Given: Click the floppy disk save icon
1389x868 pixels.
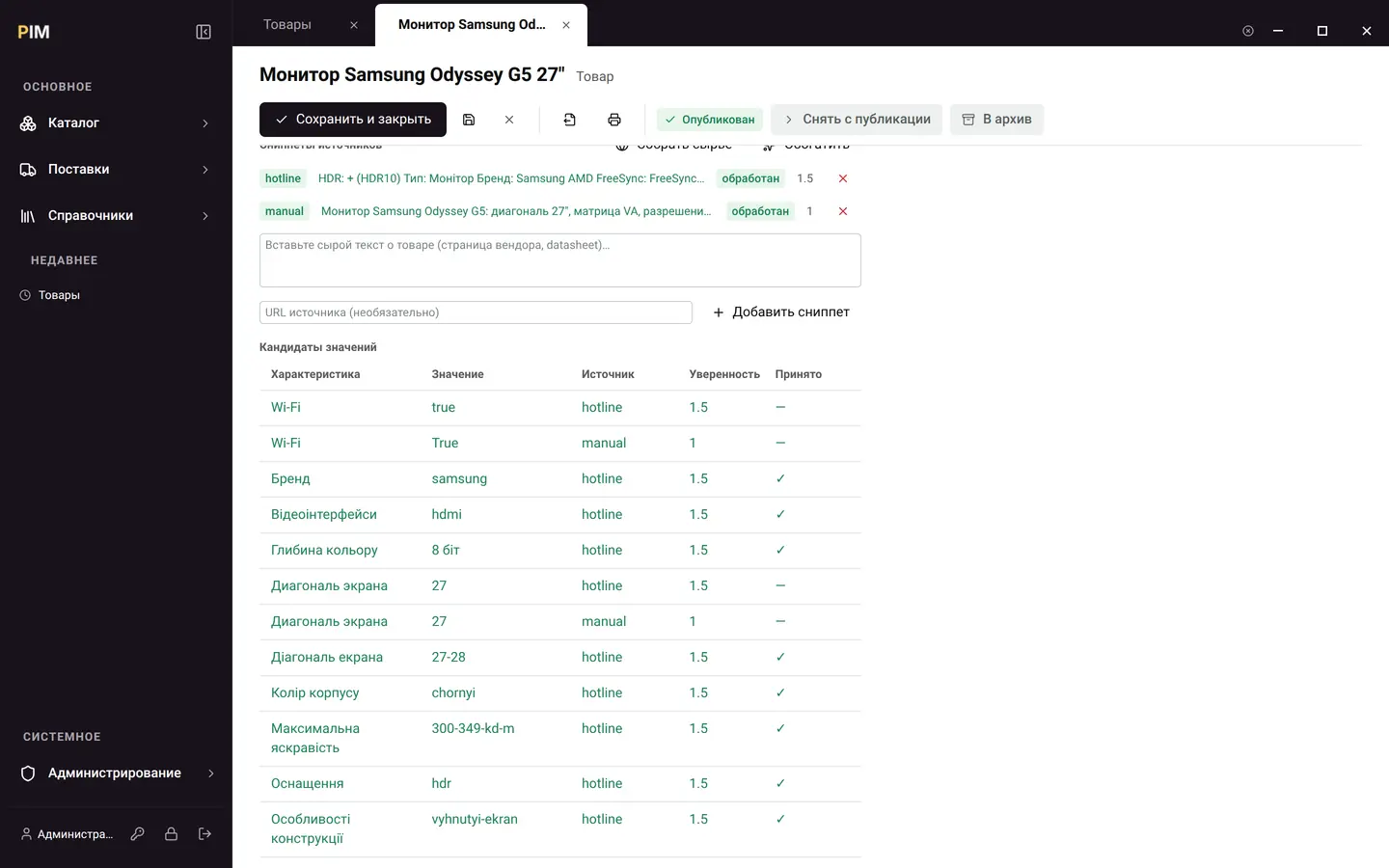Looking at the screenshot, I should coord(469,120).
